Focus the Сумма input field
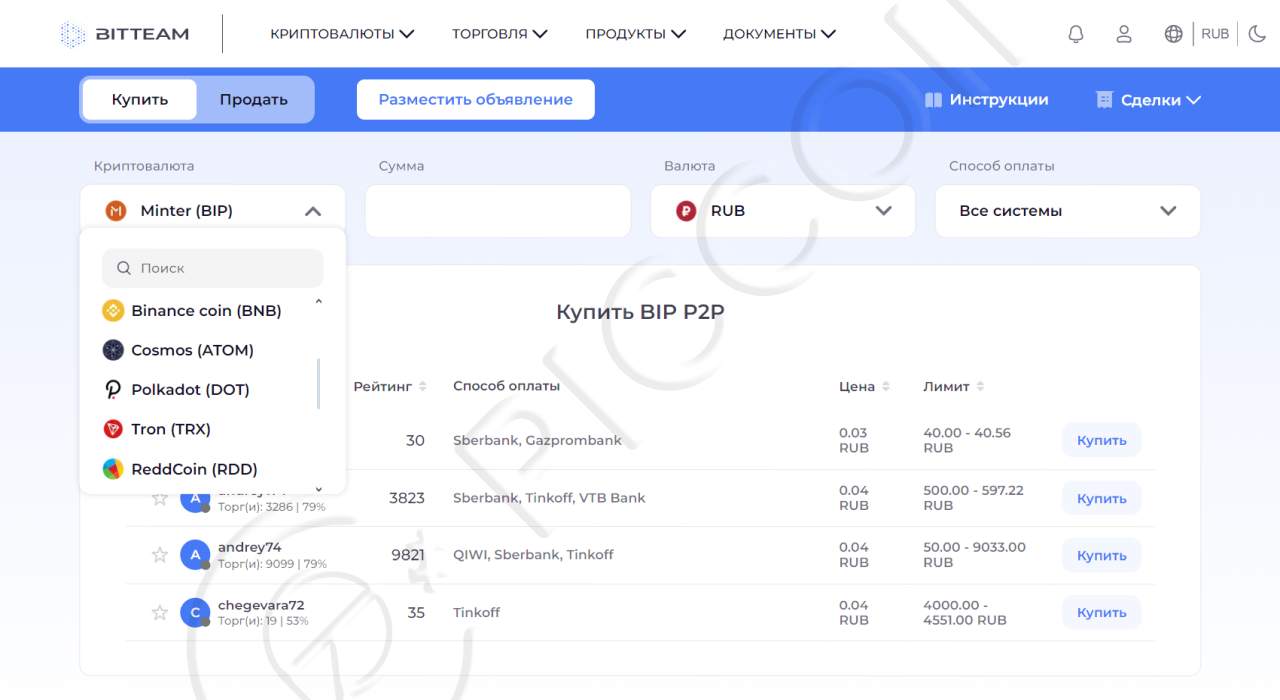This screenshot has height=700, width=1280. pyautogui.click(x=498, y=211)
